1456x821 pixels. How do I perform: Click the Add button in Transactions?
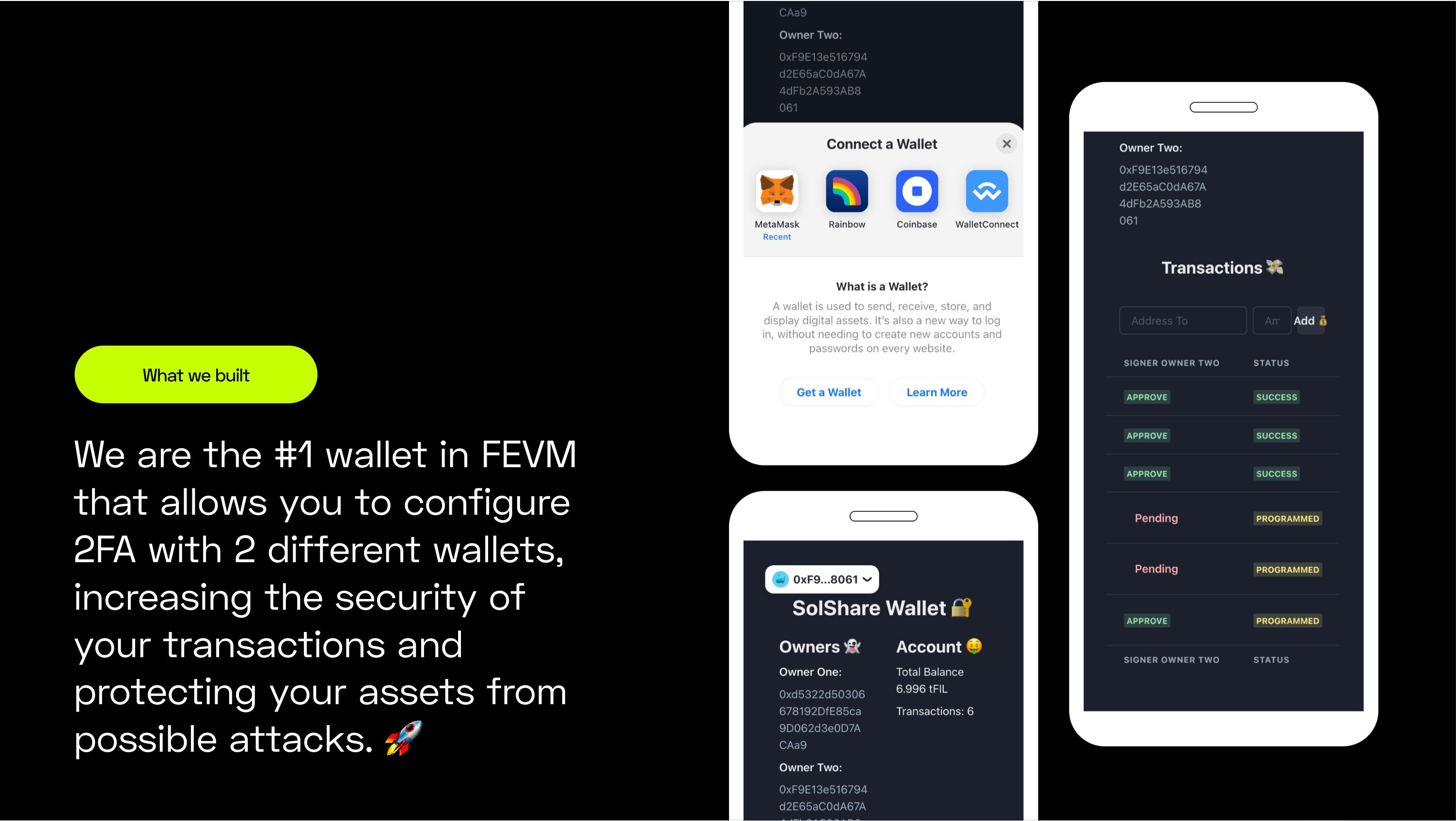pos(1311,320)
